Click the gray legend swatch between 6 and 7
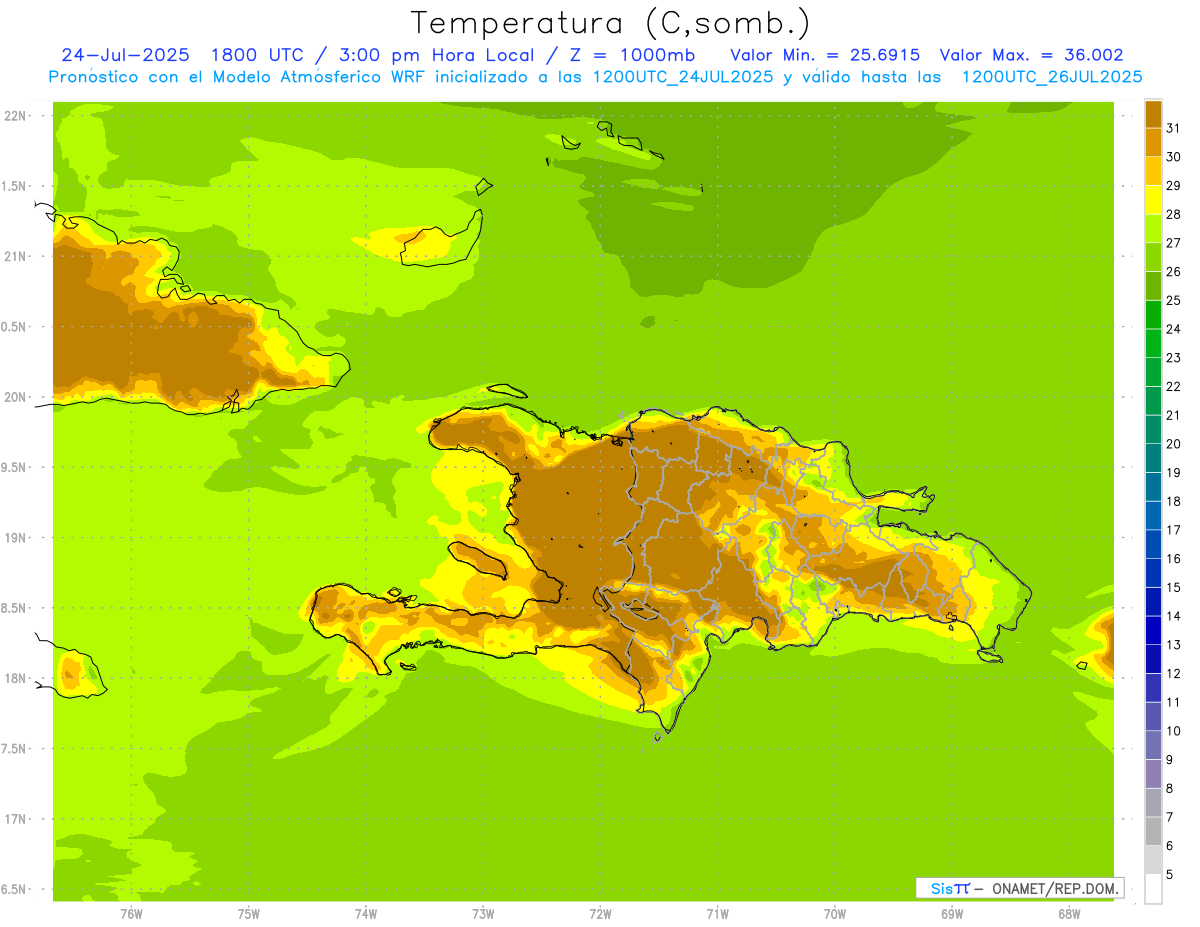Image resolution: width=1200 pixels, height=927 pixels. click(x=1153, y=831)
